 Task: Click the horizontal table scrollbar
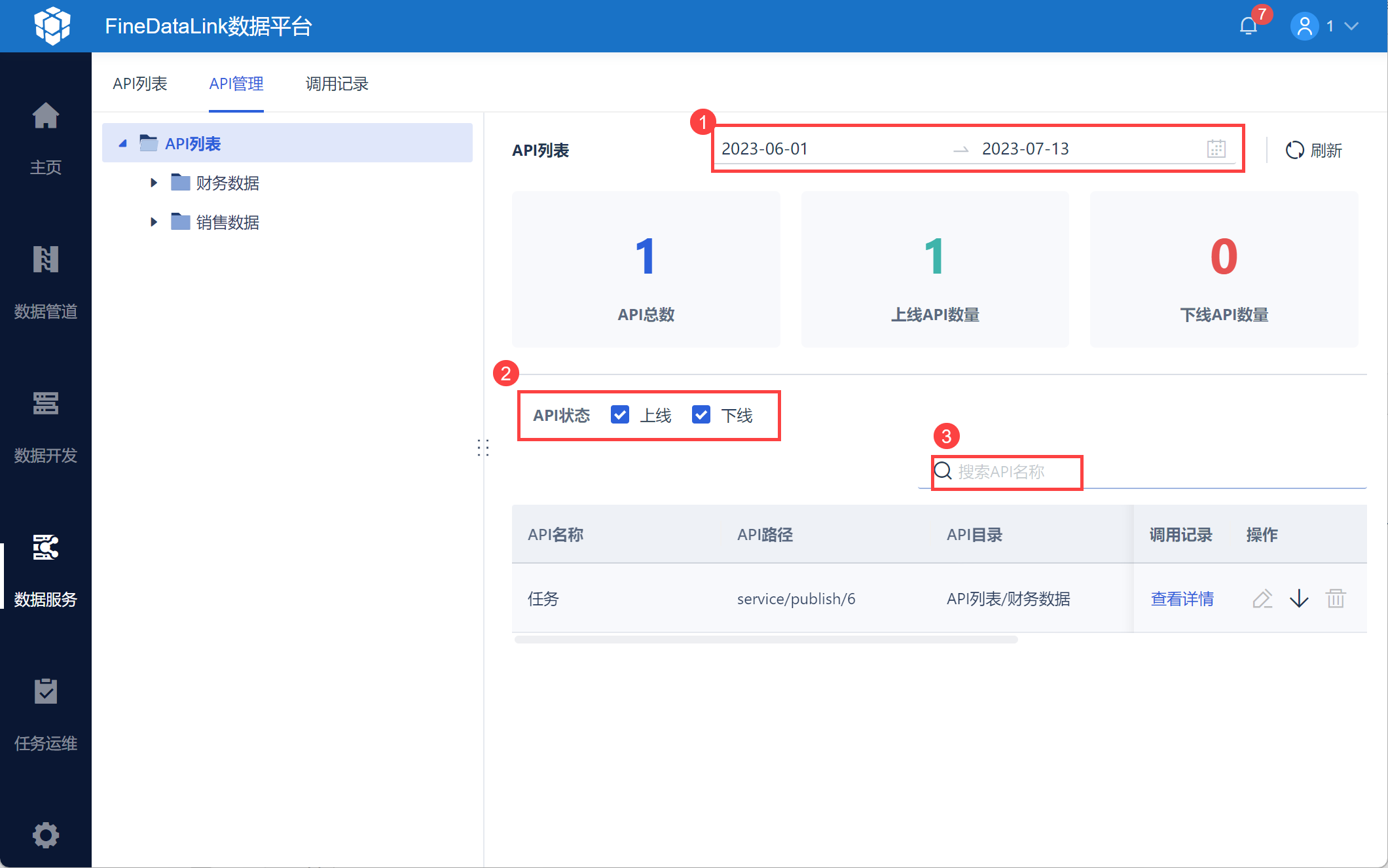(766, 640)
